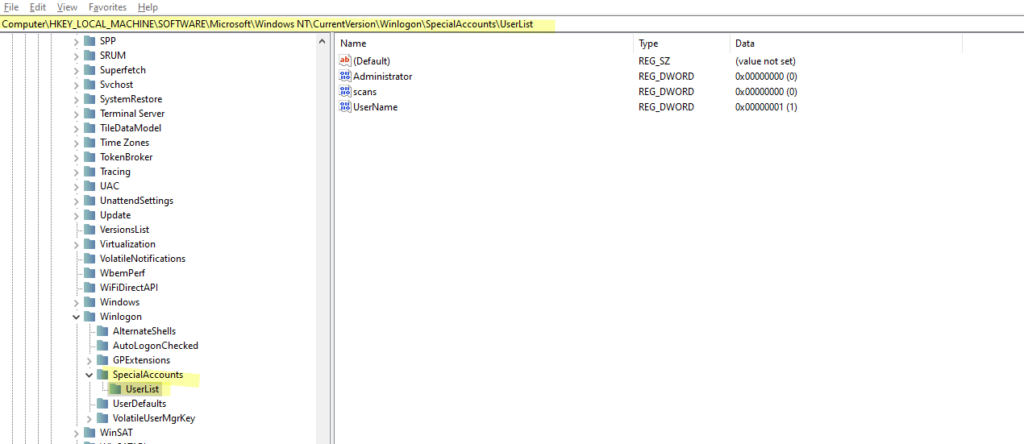
Task: Select the Update folder icon
Action: coord(89,215)
